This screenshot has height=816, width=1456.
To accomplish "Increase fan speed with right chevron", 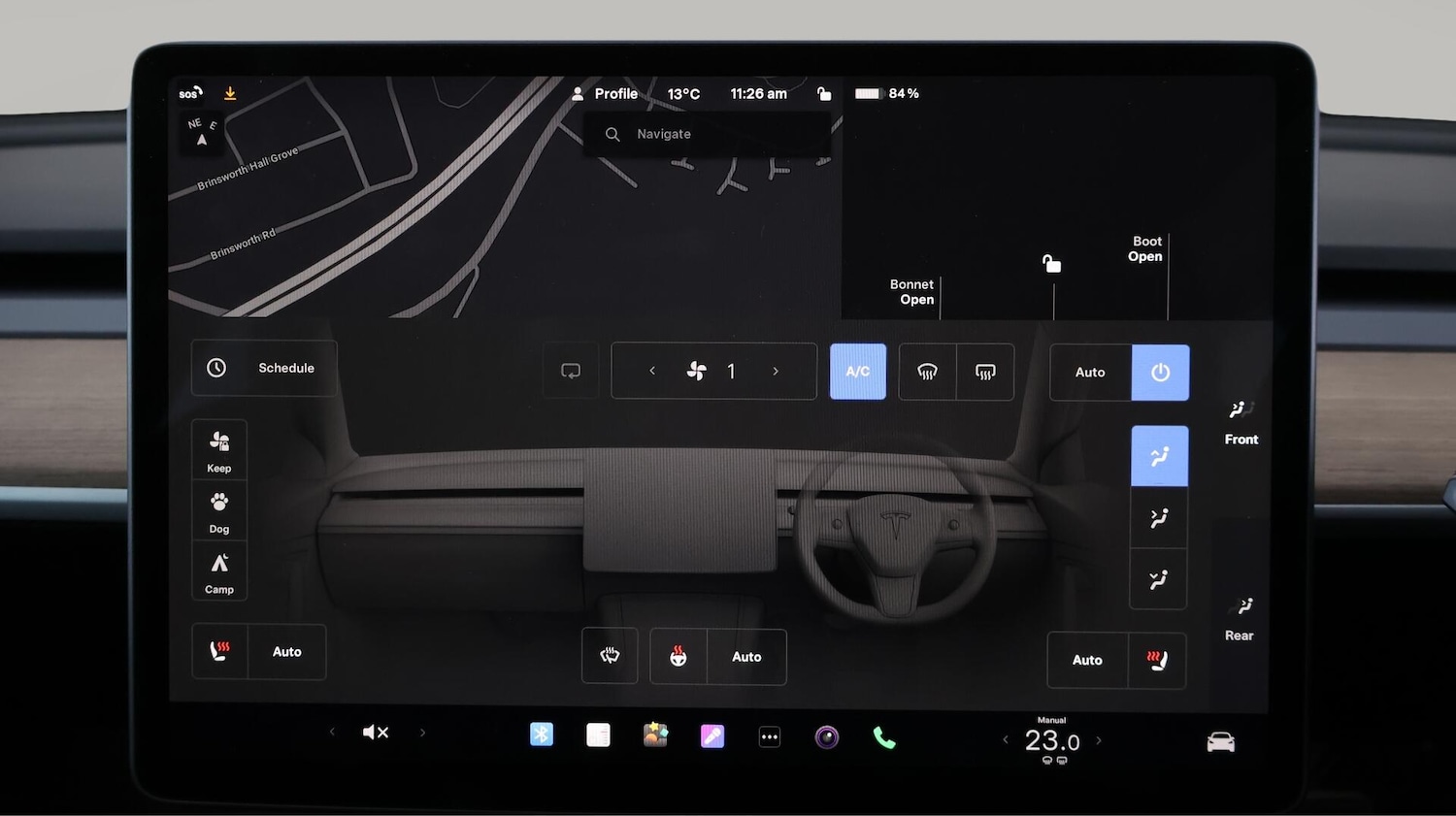I will coord(776,371).
